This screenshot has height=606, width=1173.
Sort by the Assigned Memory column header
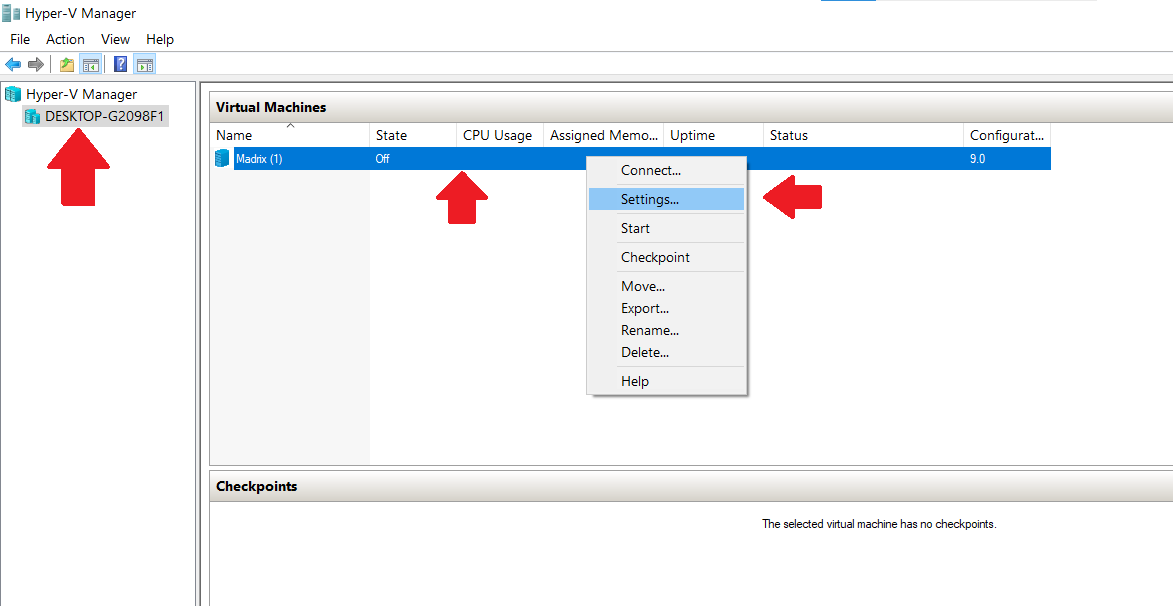click(x=604, y=135)
